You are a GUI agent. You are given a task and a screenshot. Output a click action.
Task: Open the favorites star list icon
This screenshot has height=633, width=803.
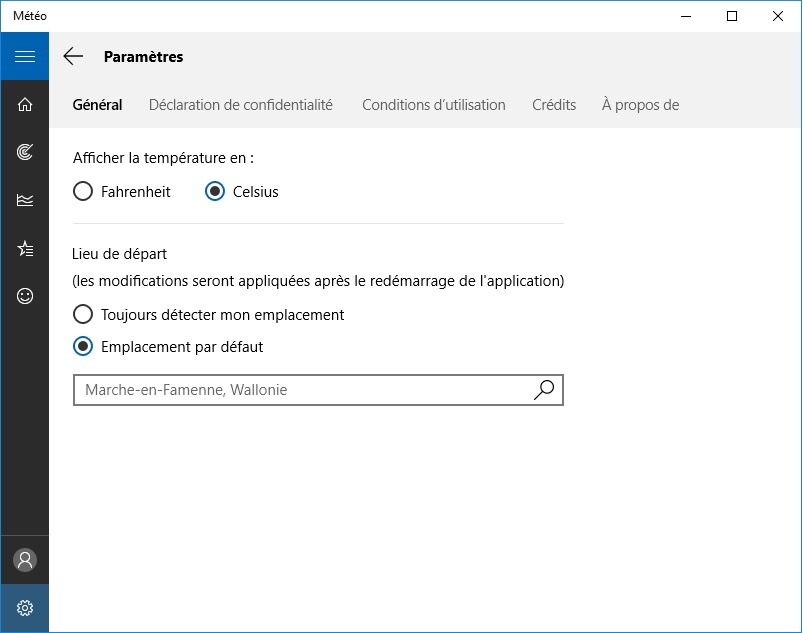[x=25, y=248]
